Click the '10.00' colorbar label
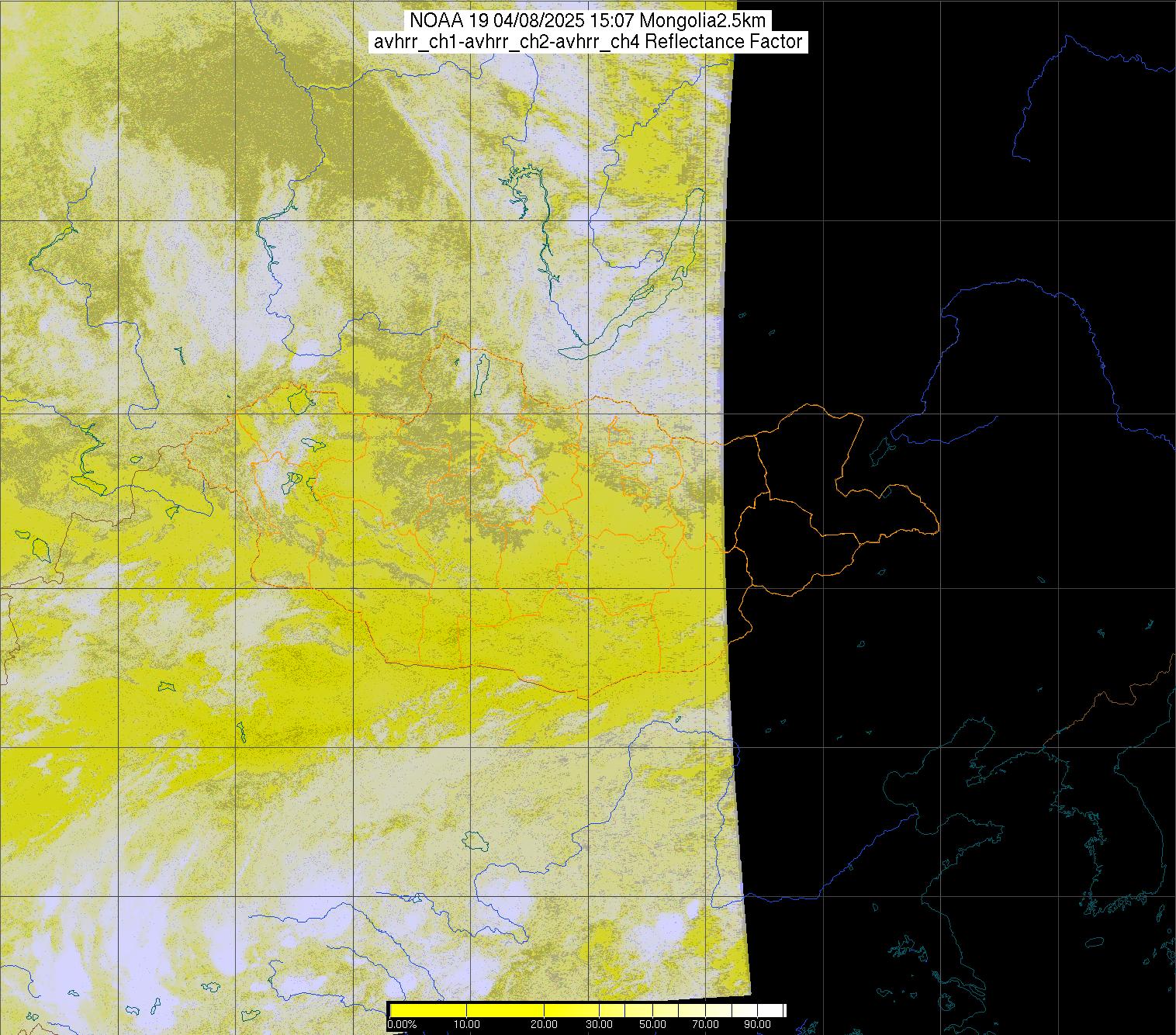This screenshot has height=1035, width=1176. 466,1024
